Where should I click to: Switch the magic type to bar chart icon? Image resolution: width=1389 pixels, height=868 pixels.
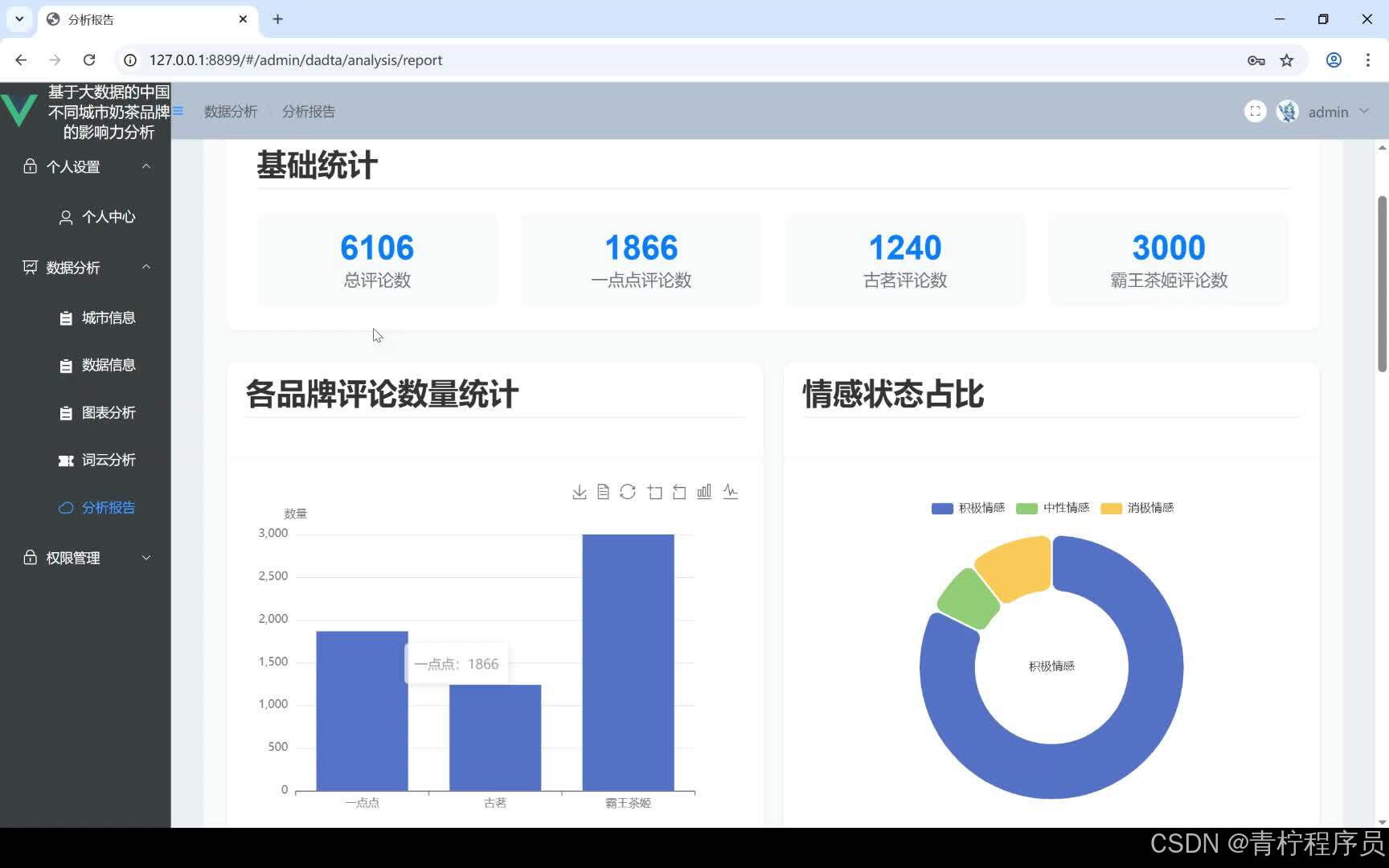pyautogui.click(x=704, y=491)
